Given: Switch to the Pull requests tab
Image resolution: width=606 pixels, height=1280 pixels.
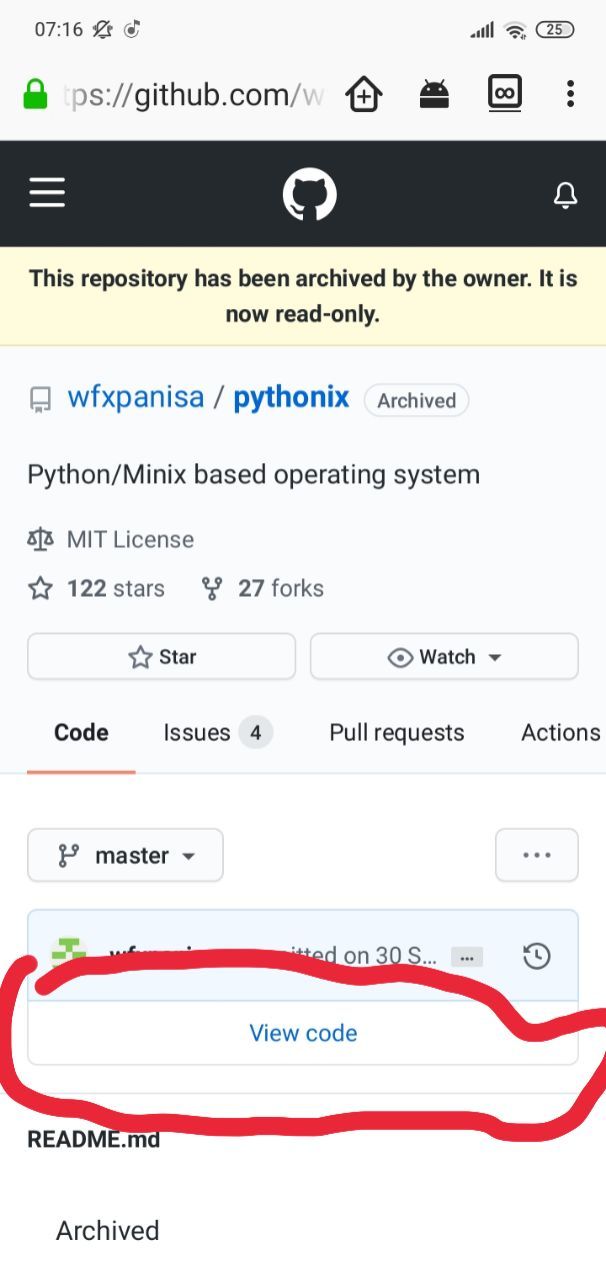Looking at the screenshot, I should tap(397, 732).
